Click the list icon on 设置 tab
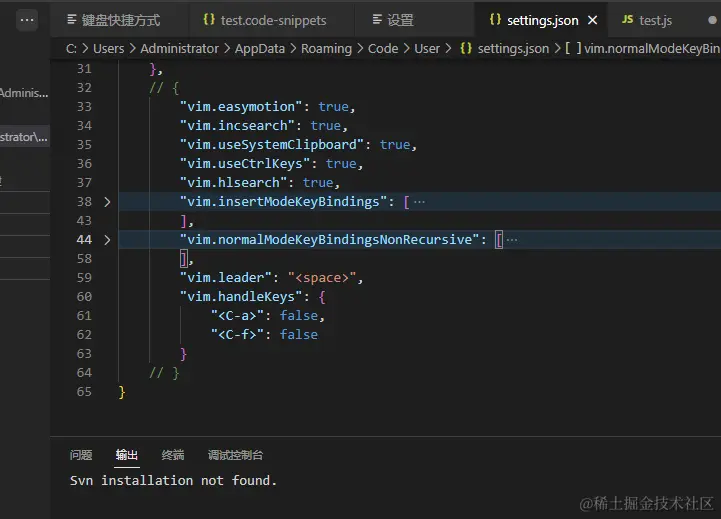721x519 pixels. click(x=377, y=19)
